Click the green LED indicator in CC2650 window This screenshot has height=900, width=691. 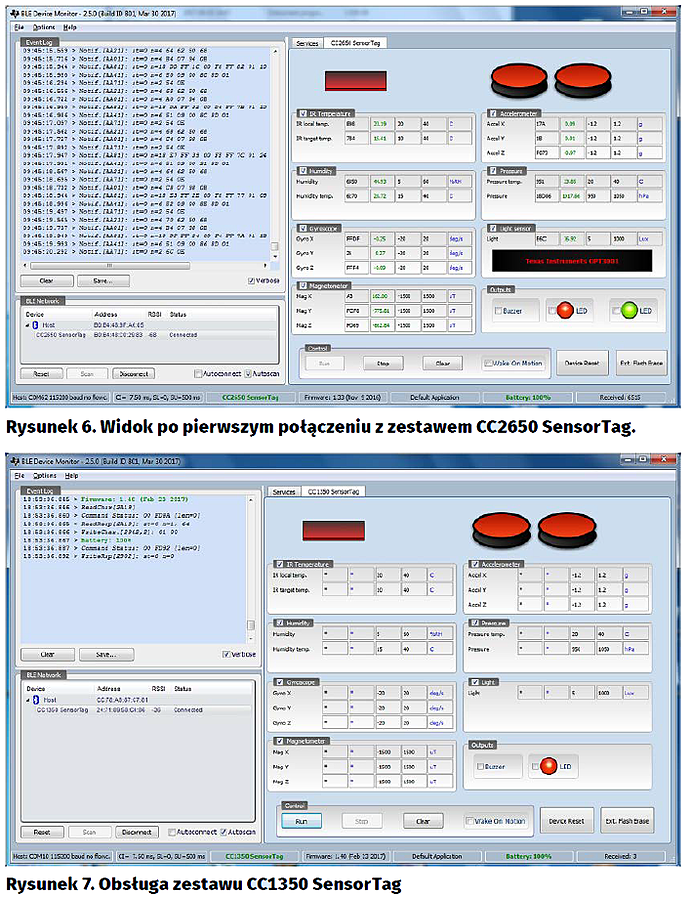pyautogui.click(x=629, y=311)
